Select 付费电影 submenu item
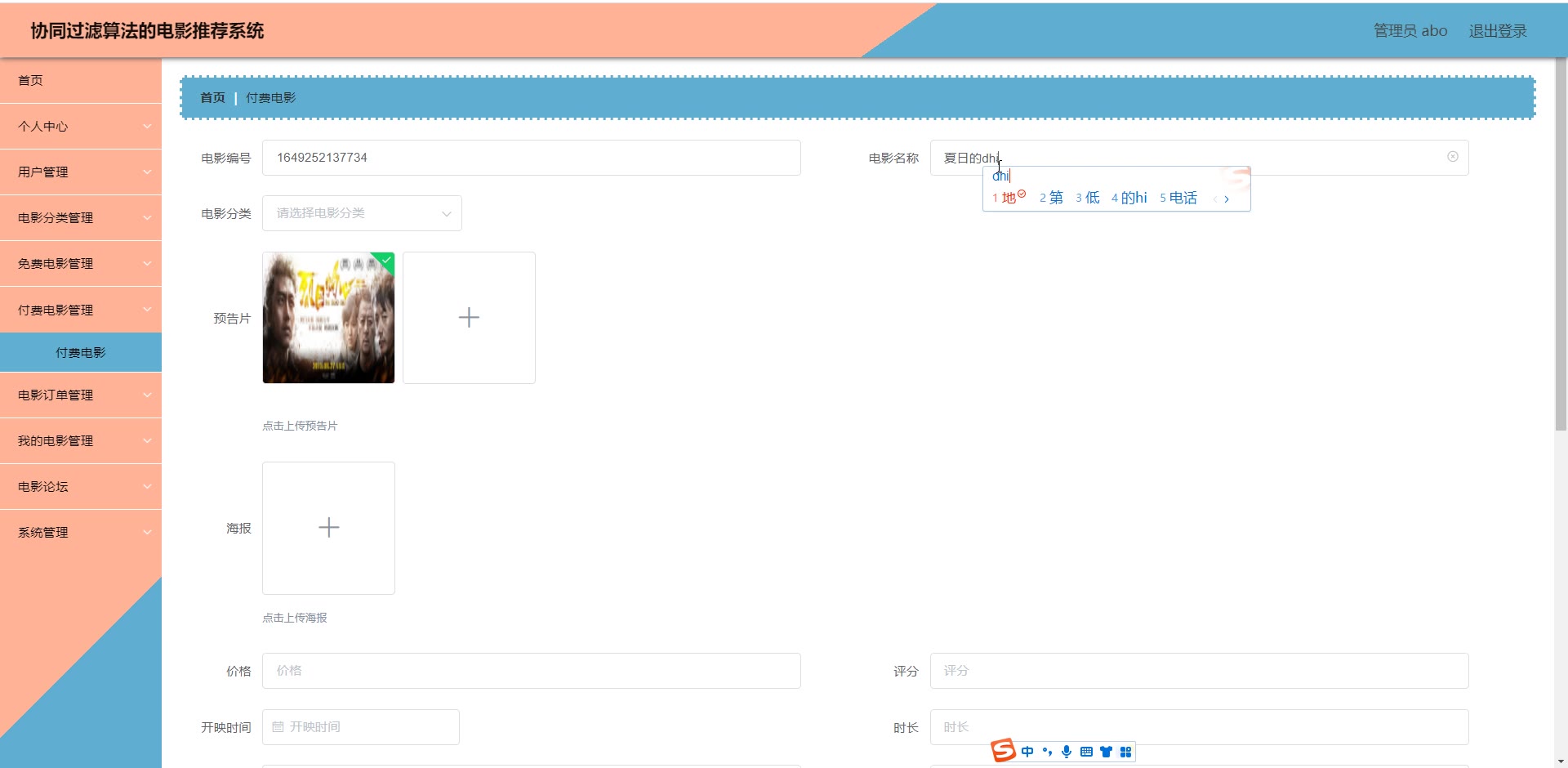This screenshot has width=1568, height=768. 81,353
